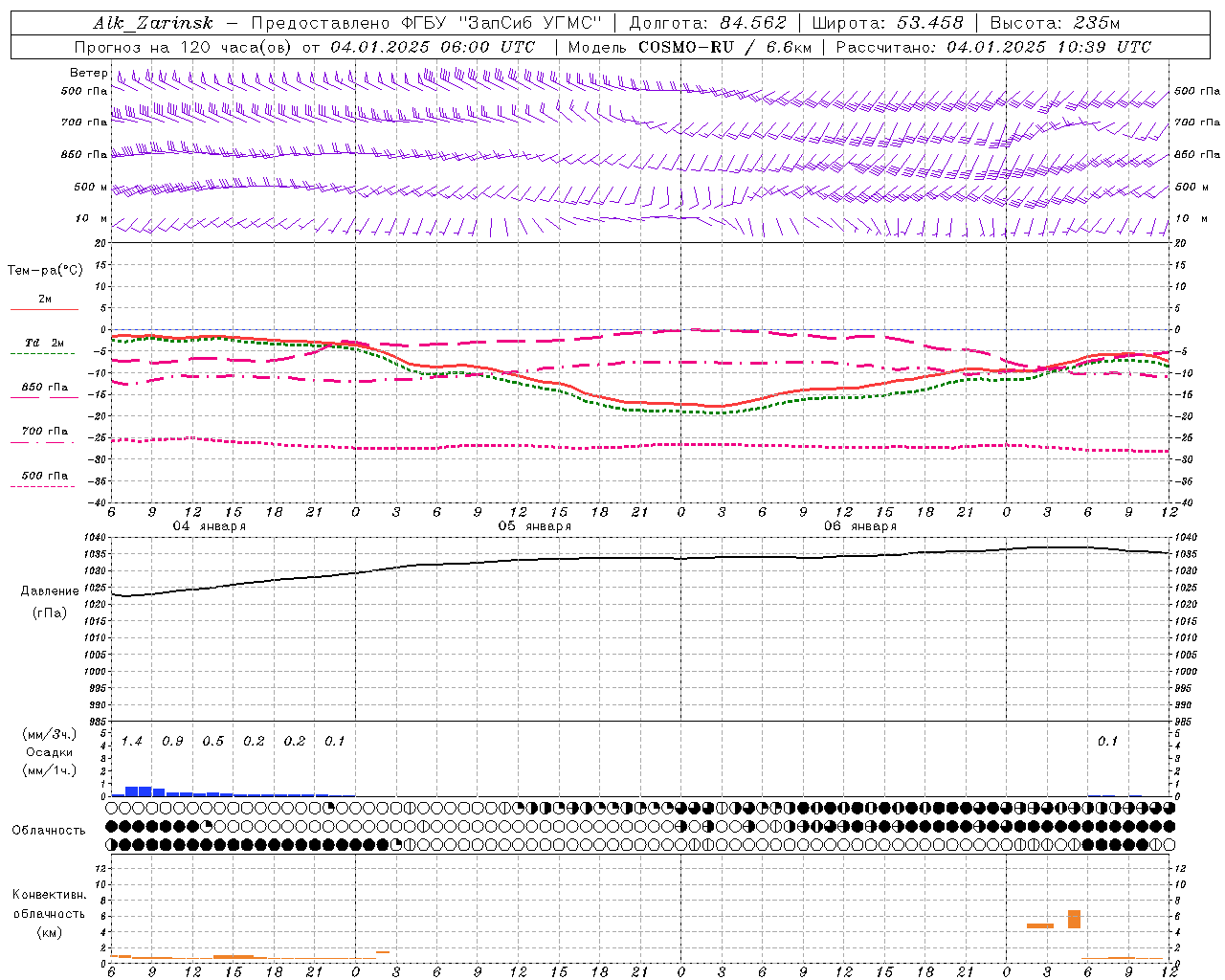The image size is (1225, 980).
Task: Click the 700 гПа temperature legend entry
Action: [45, 431]
